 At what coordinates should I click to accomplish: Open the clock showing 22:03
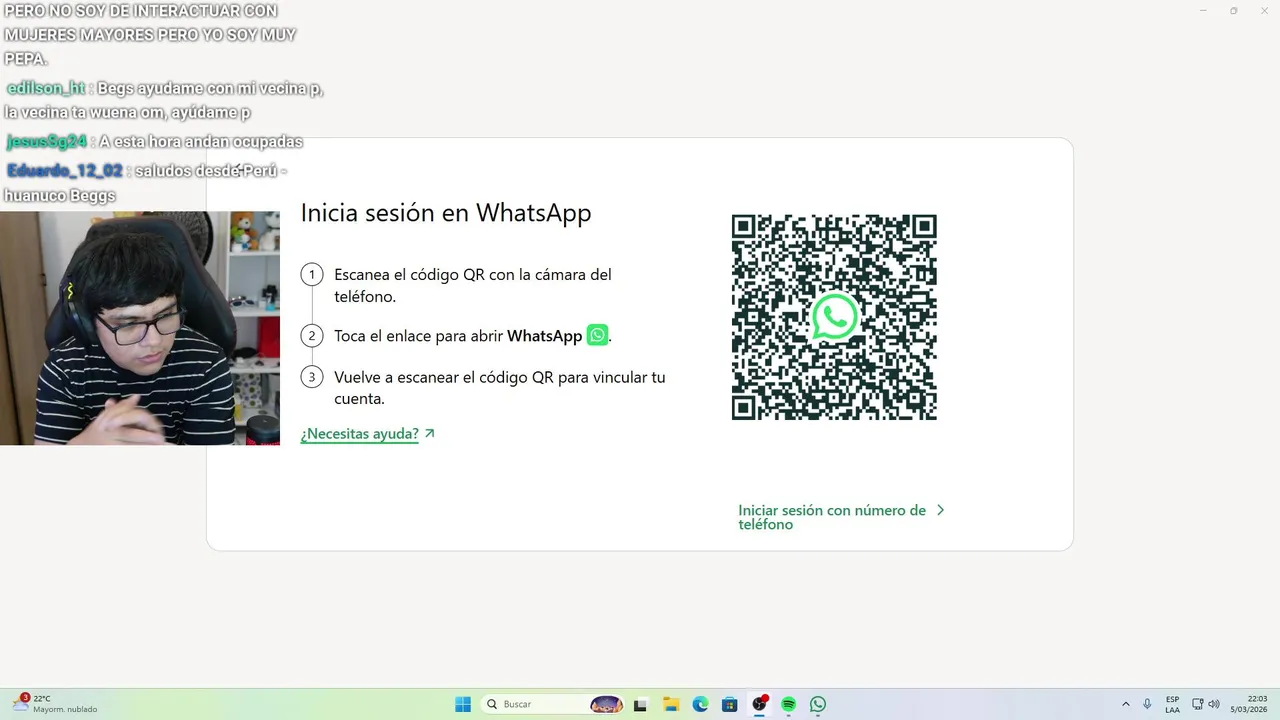pos(1250,704)
